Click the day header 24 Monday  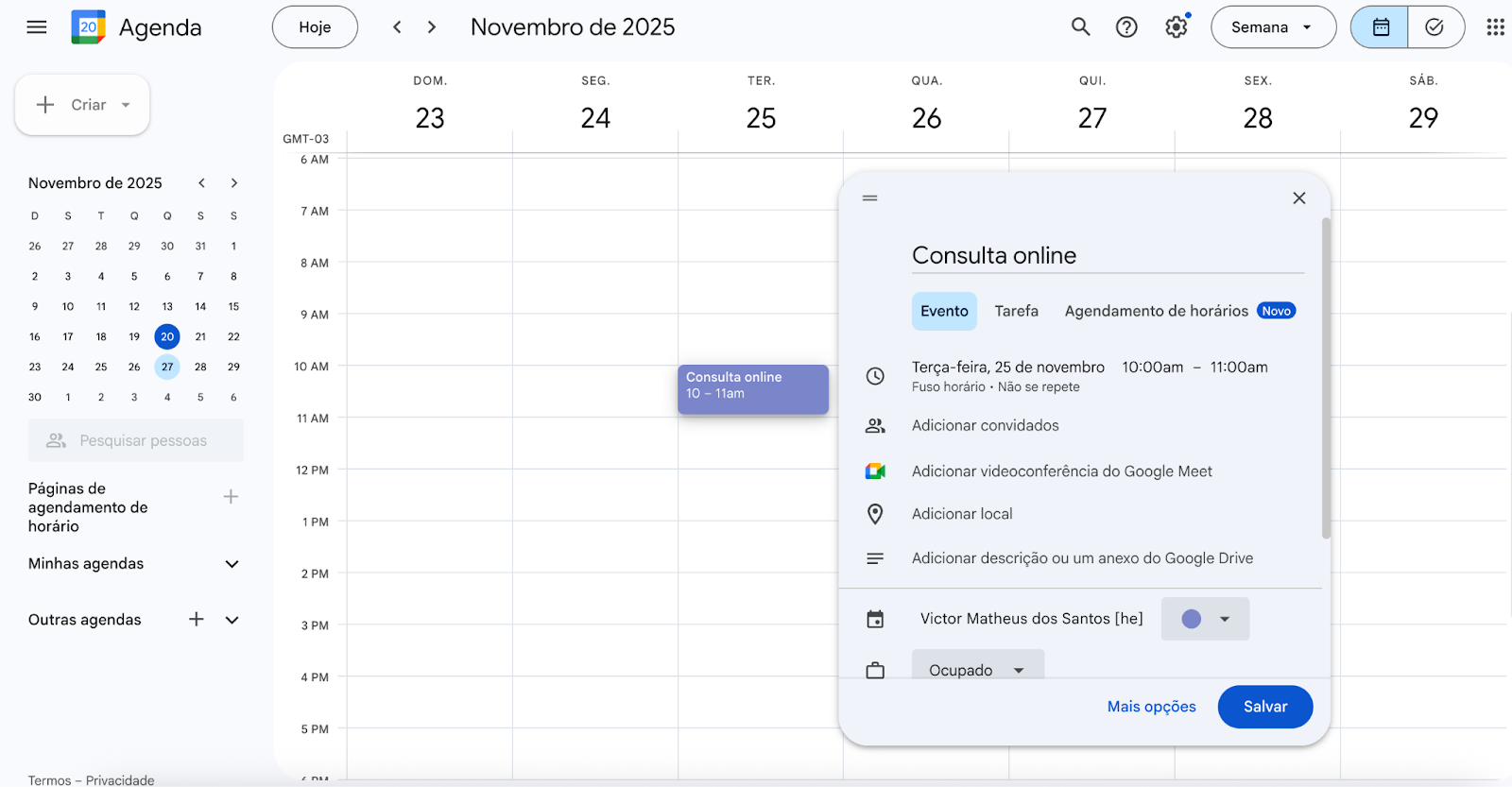click(x=595, y=118)
